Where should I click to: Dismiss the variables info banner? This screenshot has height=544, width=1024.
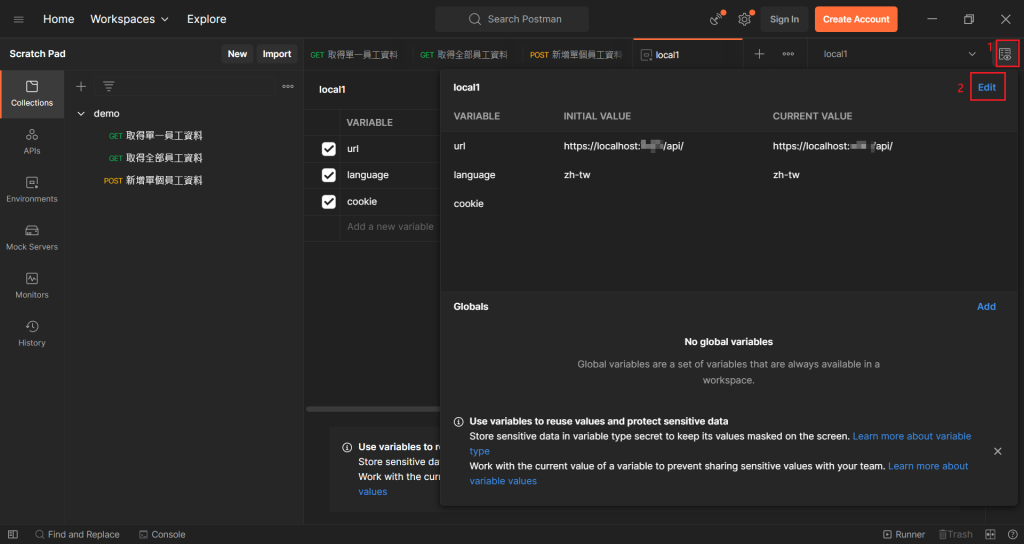point(998,451)
